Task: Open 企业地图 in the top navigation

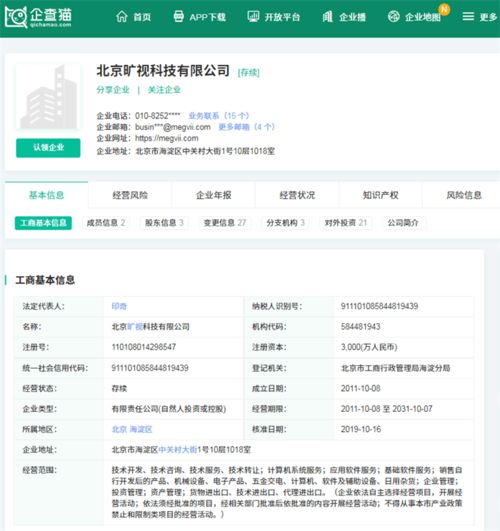Action: point(422,17)
